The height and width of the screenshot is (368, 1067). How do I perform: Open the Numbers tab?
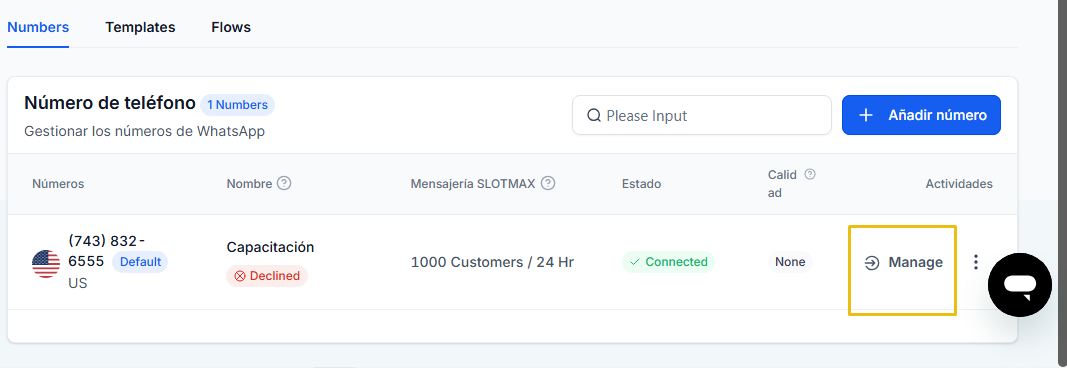pyautogui.click(x=38, y=27)
